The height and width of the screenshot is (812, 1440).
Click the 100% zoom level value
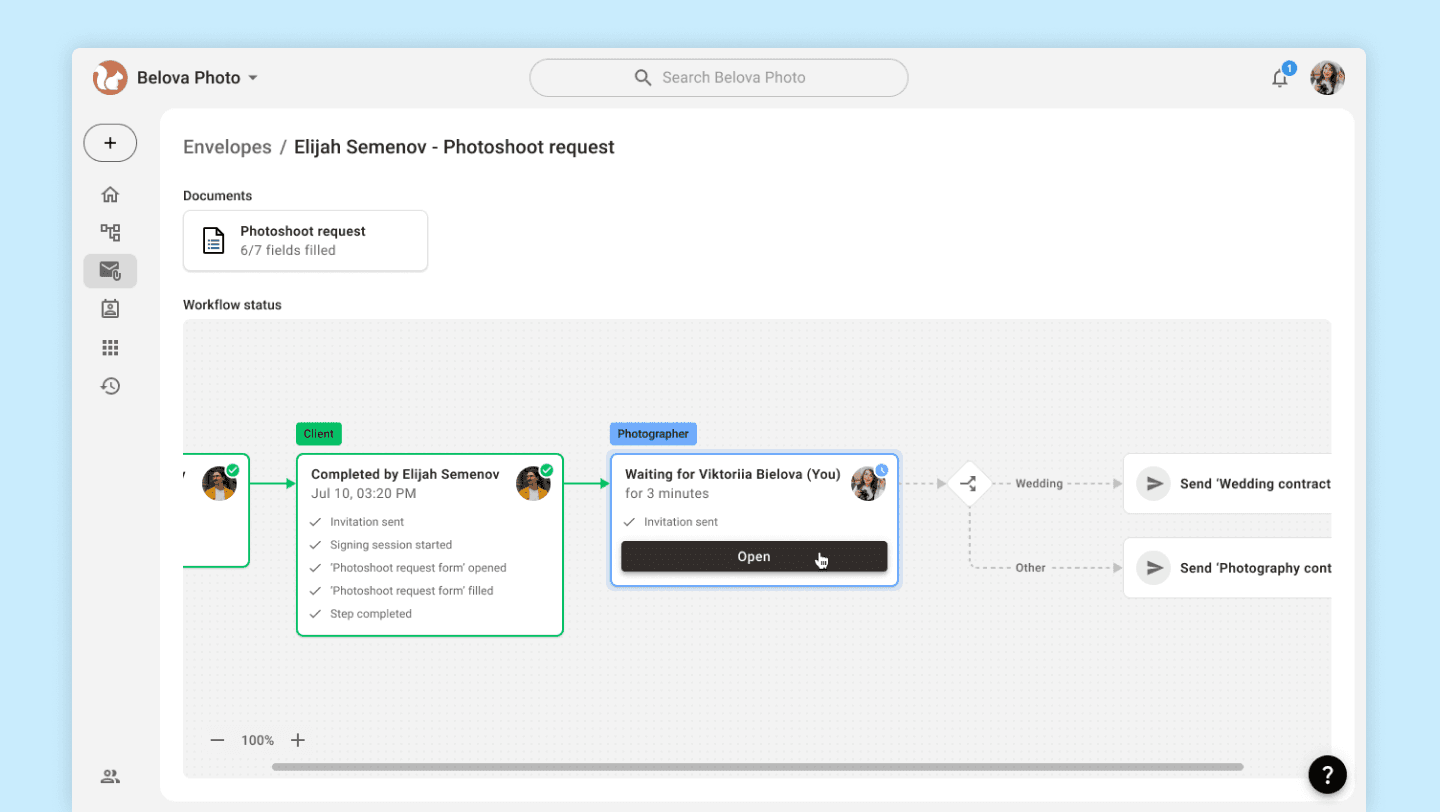(257, 741)
